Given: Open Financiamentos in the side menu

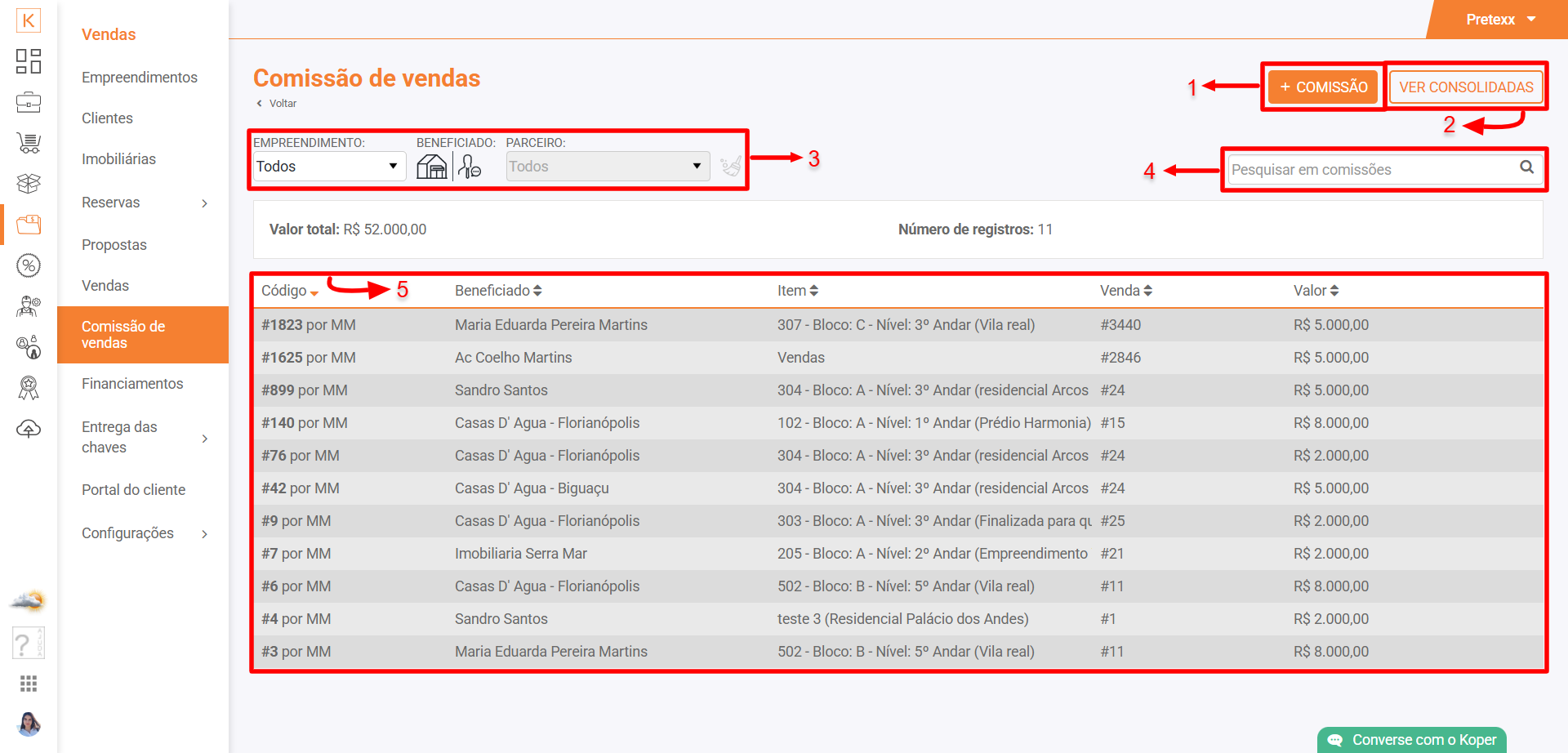Looking at the screenshot, I should [x=132, y=384].
